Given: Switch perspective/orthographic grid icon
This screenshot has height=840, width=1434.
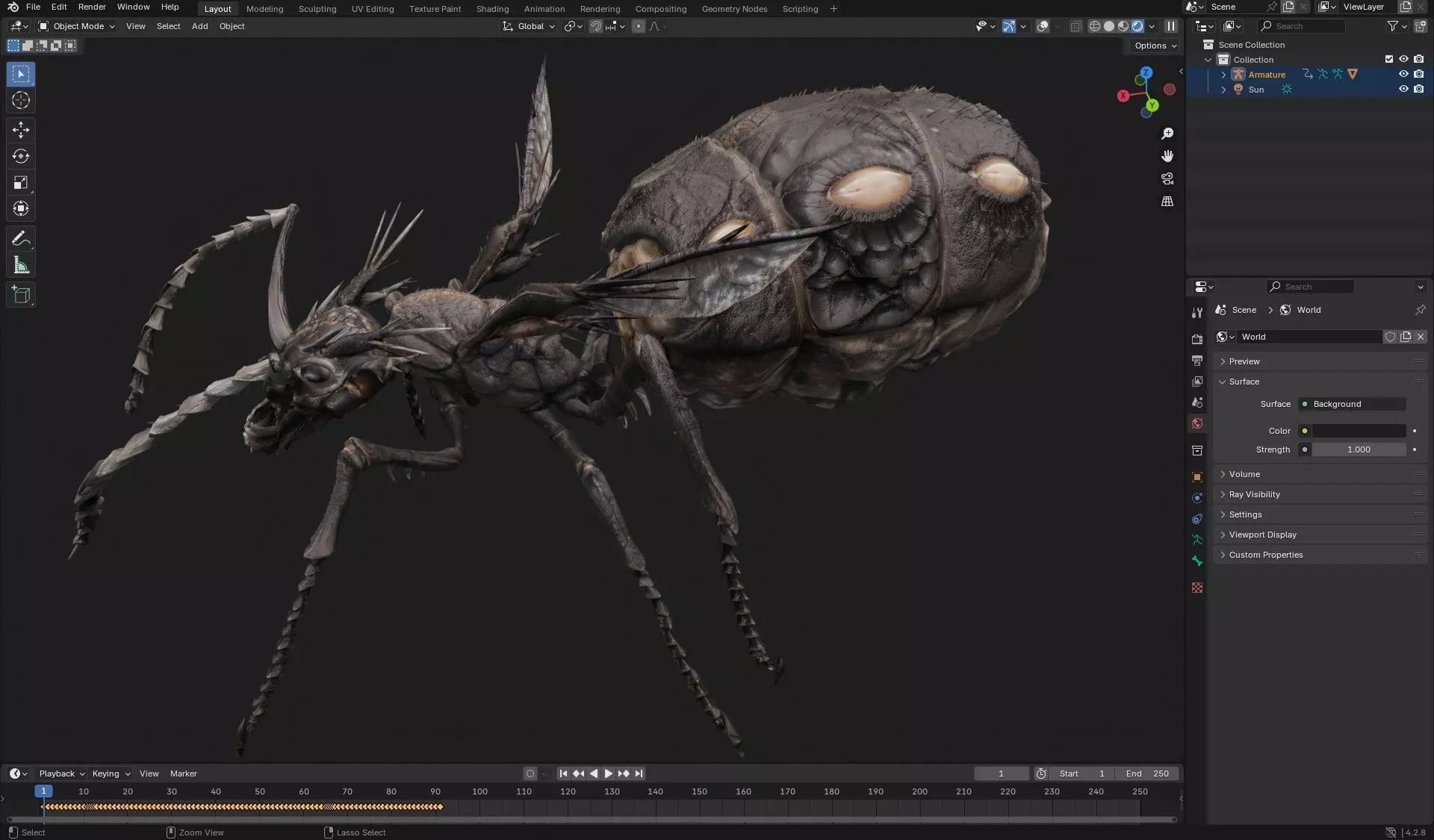Looking at the screenshot, I should click(1167, 201).
